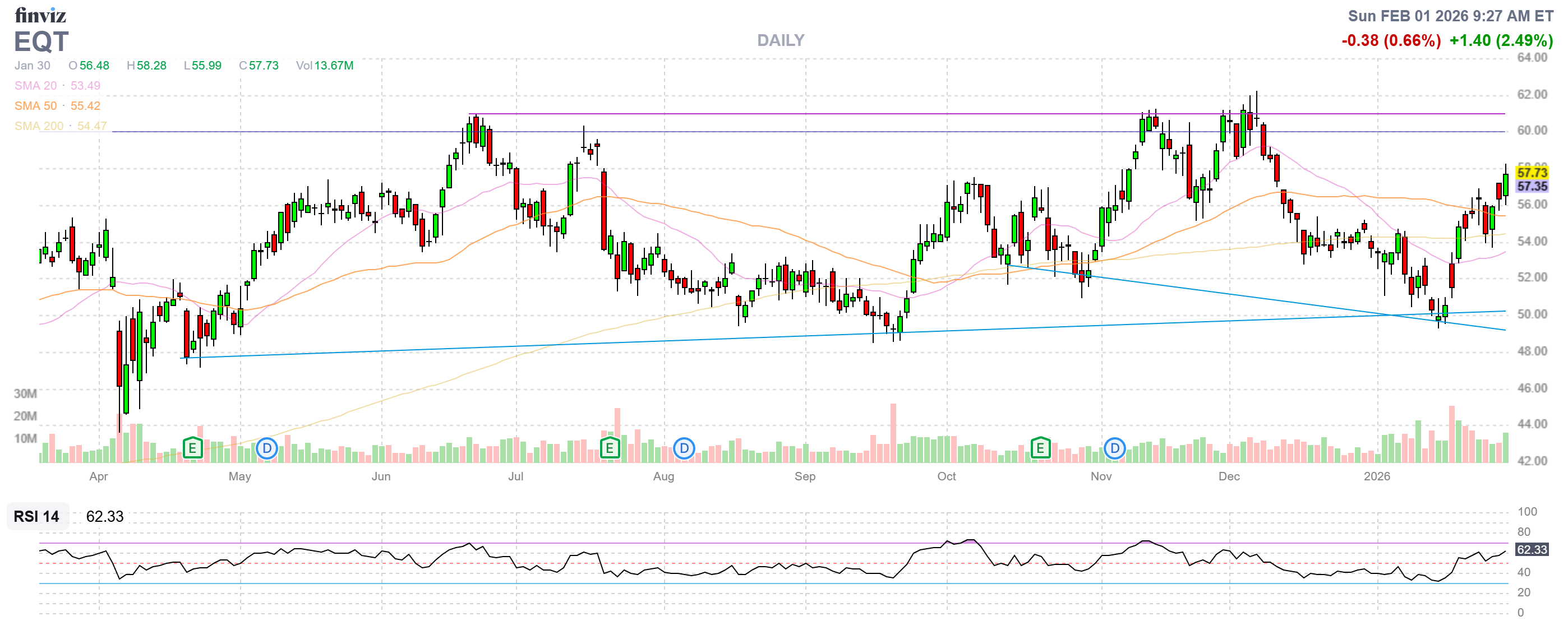This screenshot has width=1568, height=630.
Task: Click the finviz logo
Action: (x=40, y=15)
